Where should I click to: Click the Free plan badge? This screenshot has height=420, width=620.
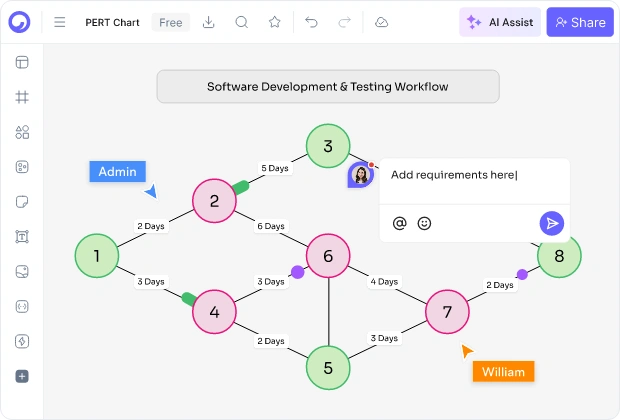pos(171,23)
